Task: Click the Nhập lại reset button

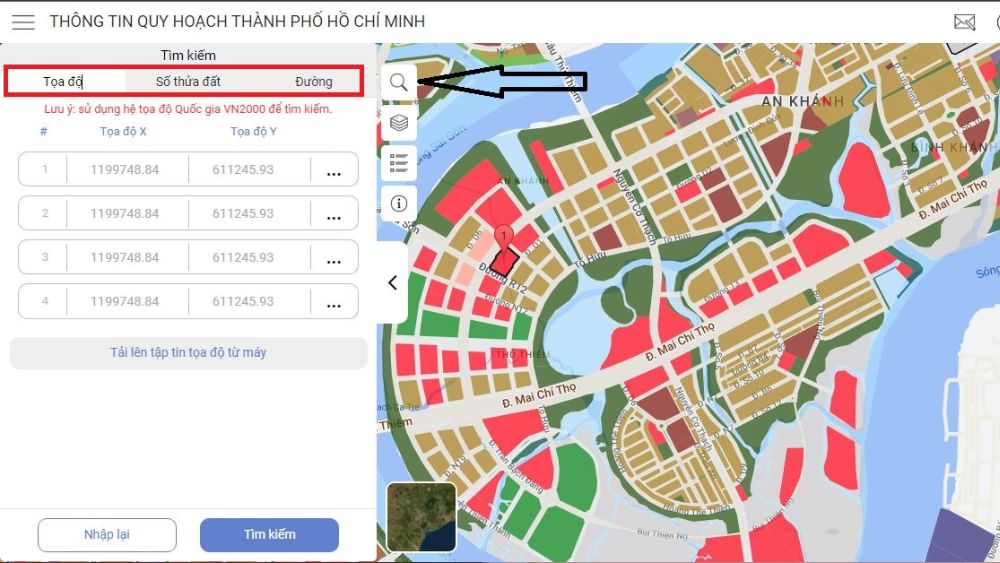Action: point(107,534)
